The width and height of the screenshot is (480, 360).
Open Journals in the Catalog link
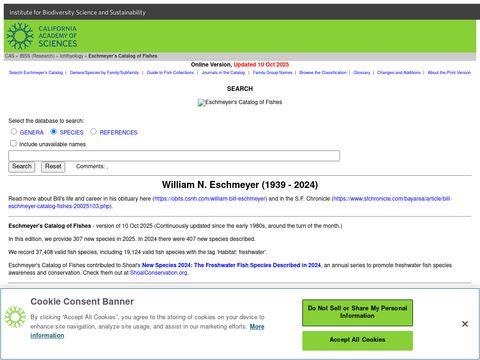(223, 73)
